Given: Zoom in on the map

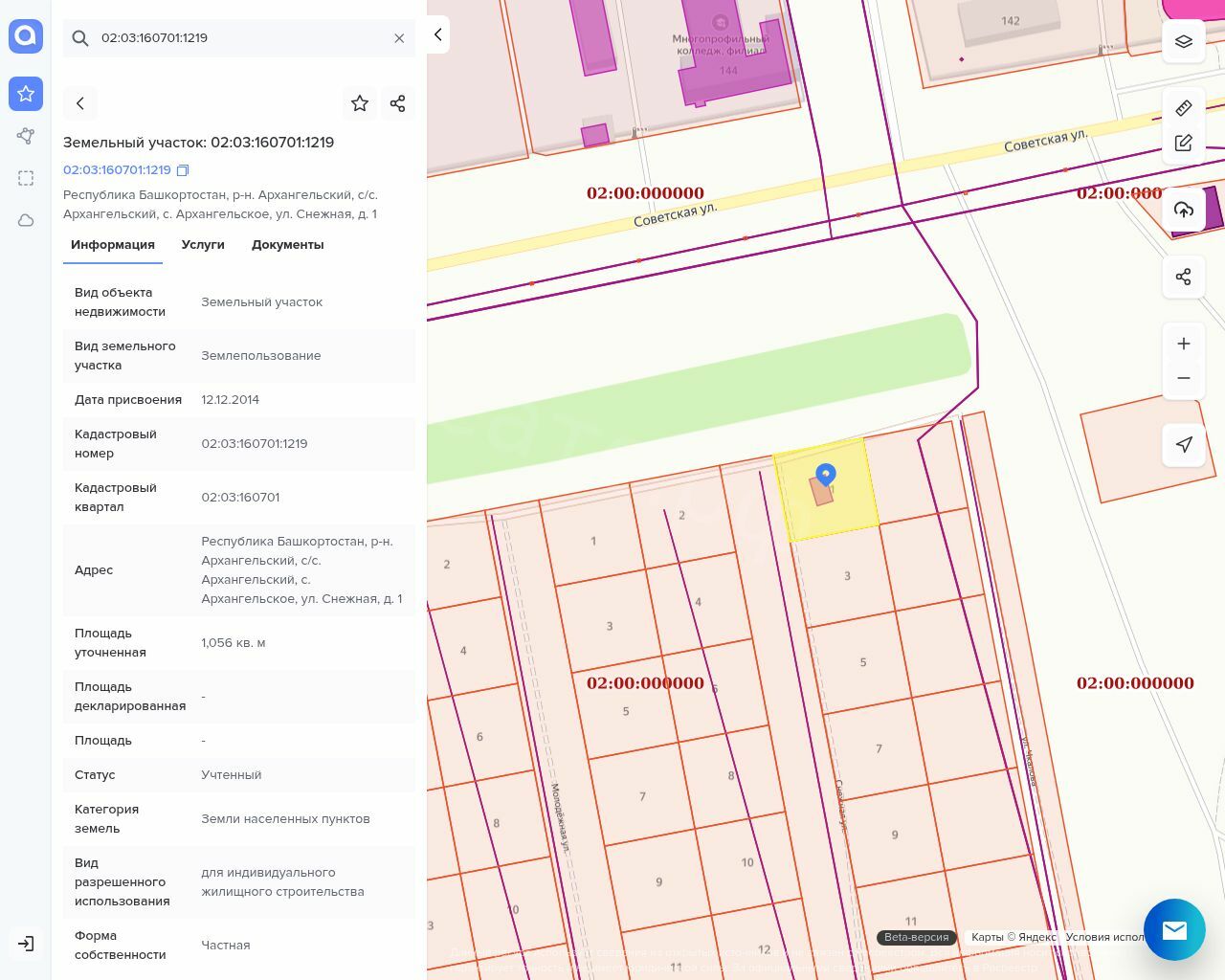Looking at the screenshot, I should coord(1183,344).
